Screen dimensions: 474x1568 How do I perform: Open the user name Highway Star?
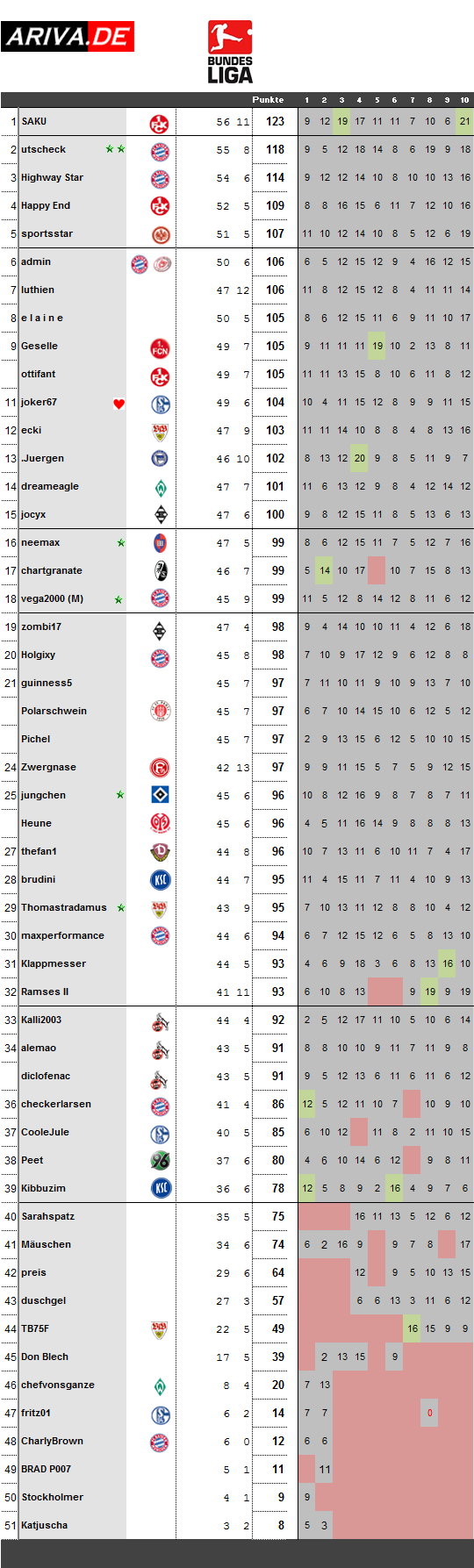pos(52,177)
